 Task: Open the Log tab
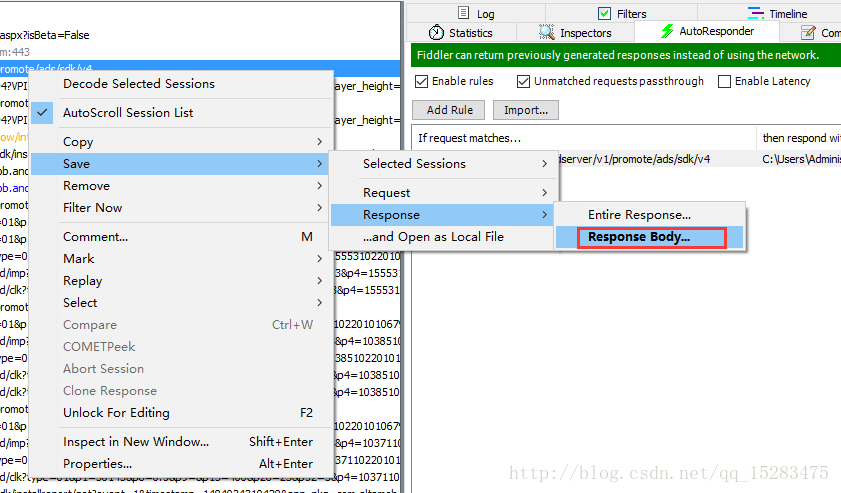(x=476, y=13)
